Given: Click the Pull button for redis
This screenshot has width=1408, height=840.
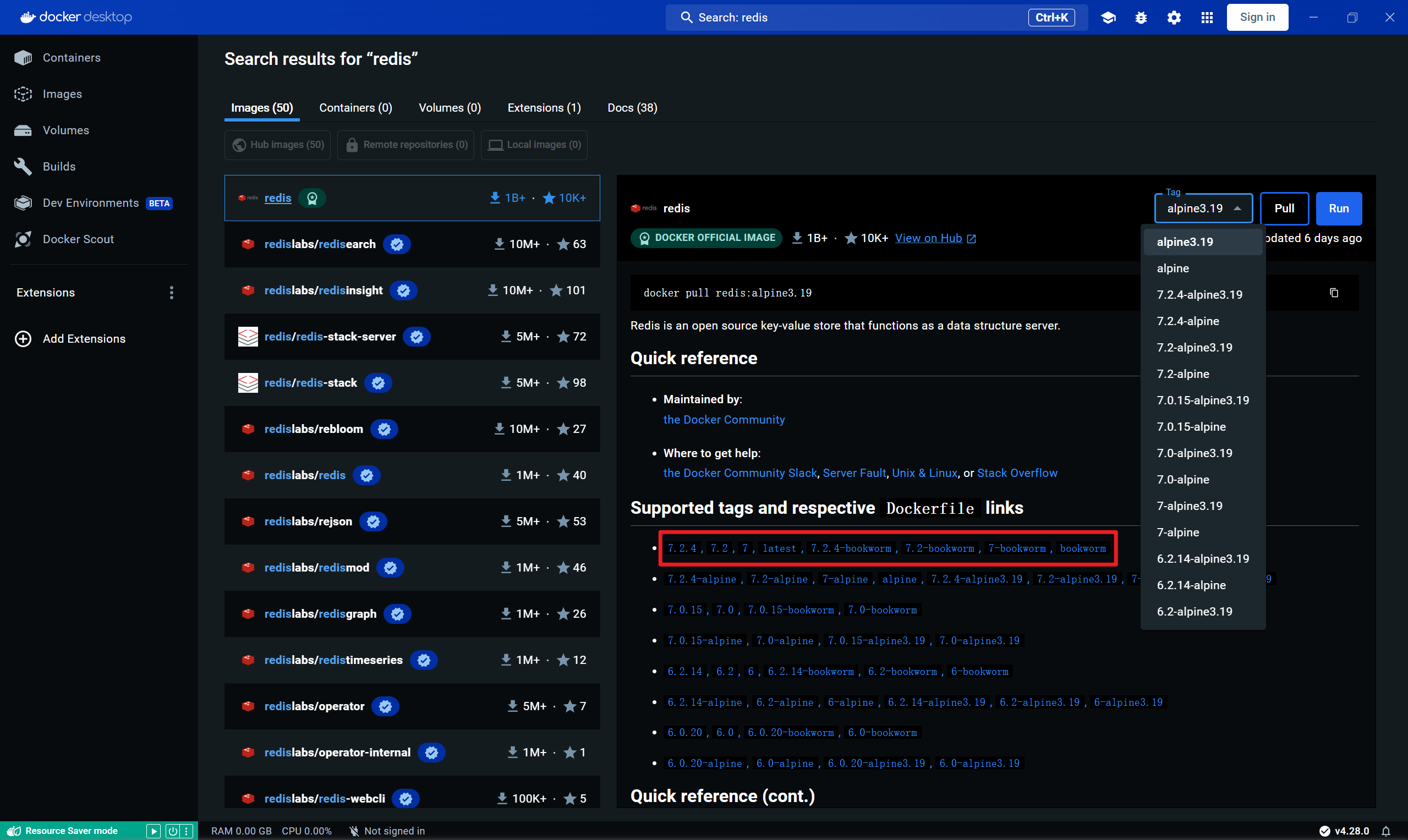Looking at the screenshot, I should click(x=1284, y=208).
